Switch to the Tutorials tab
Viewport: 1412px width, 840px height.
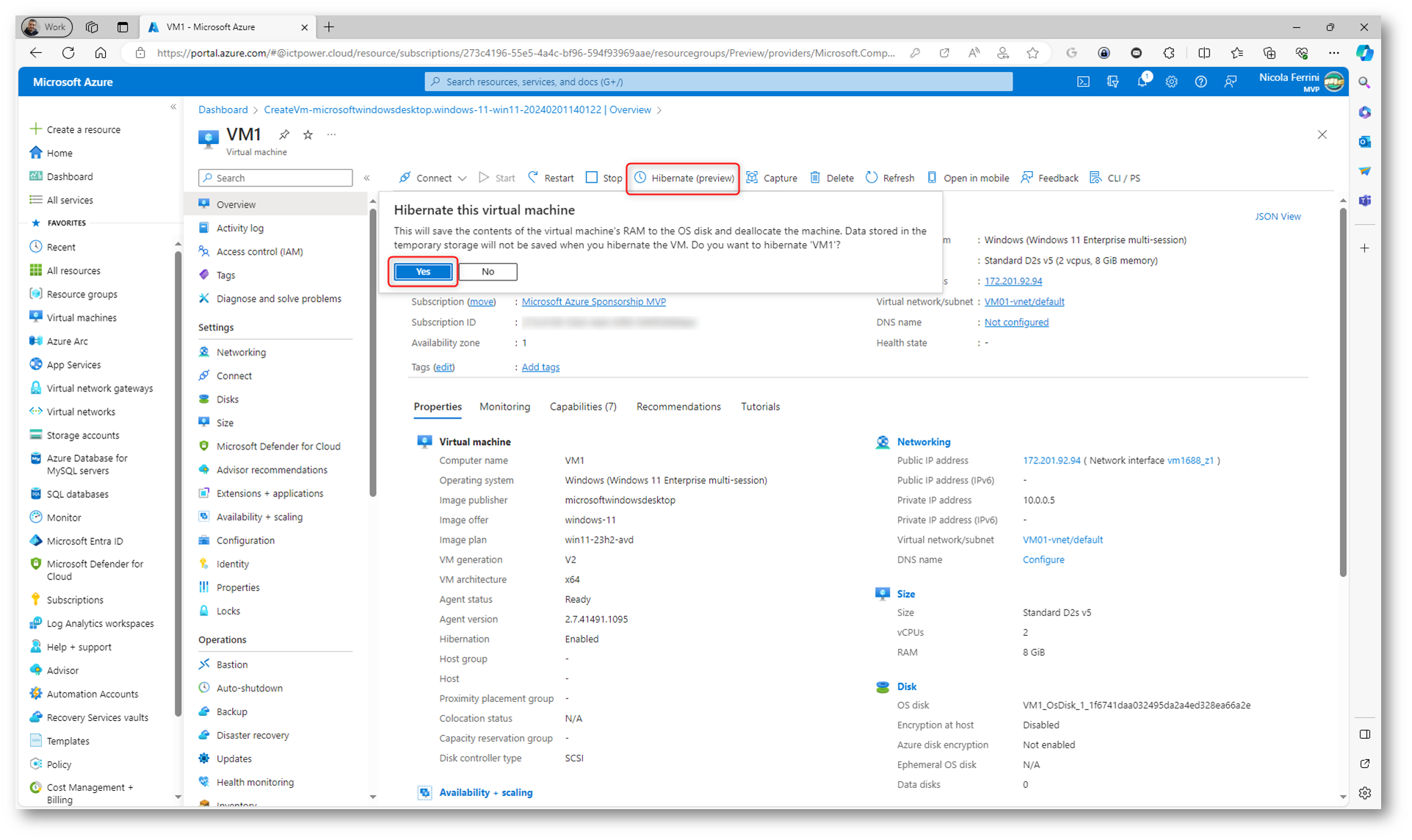point(760,407)
